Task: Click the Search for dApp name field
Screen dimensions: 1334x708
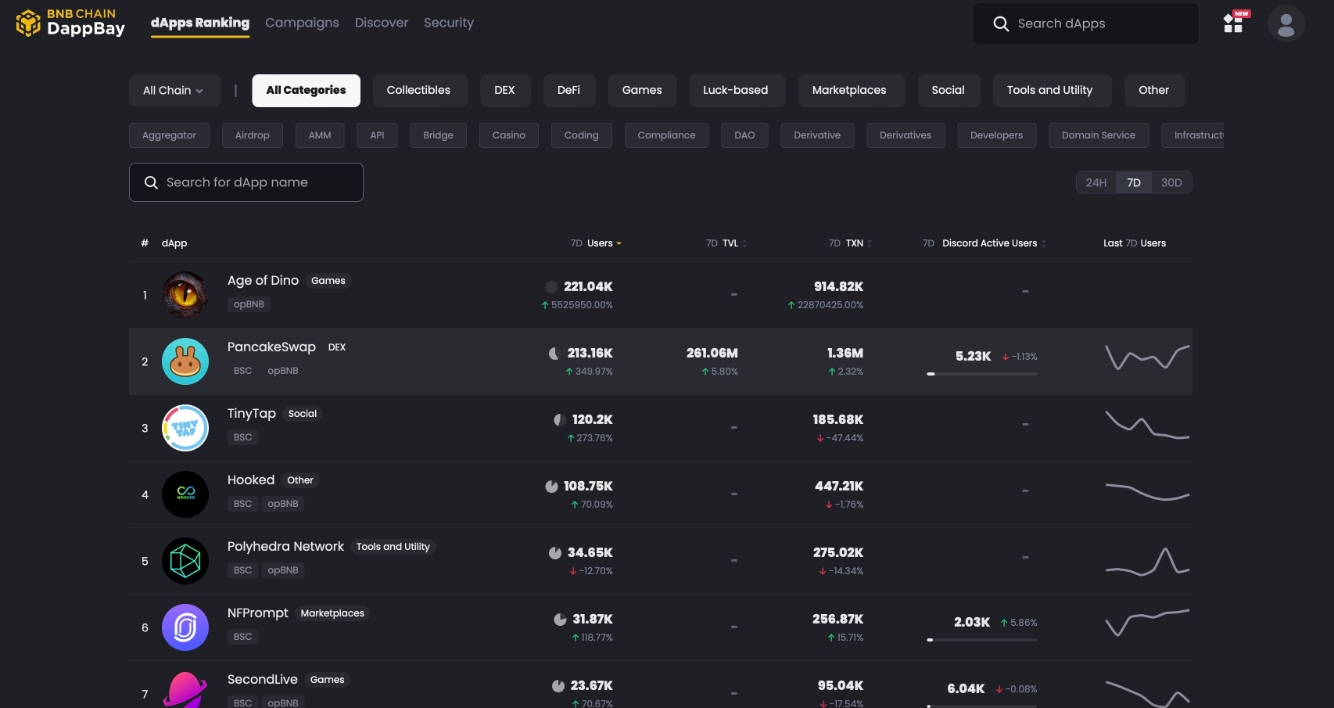Action: 246,182
